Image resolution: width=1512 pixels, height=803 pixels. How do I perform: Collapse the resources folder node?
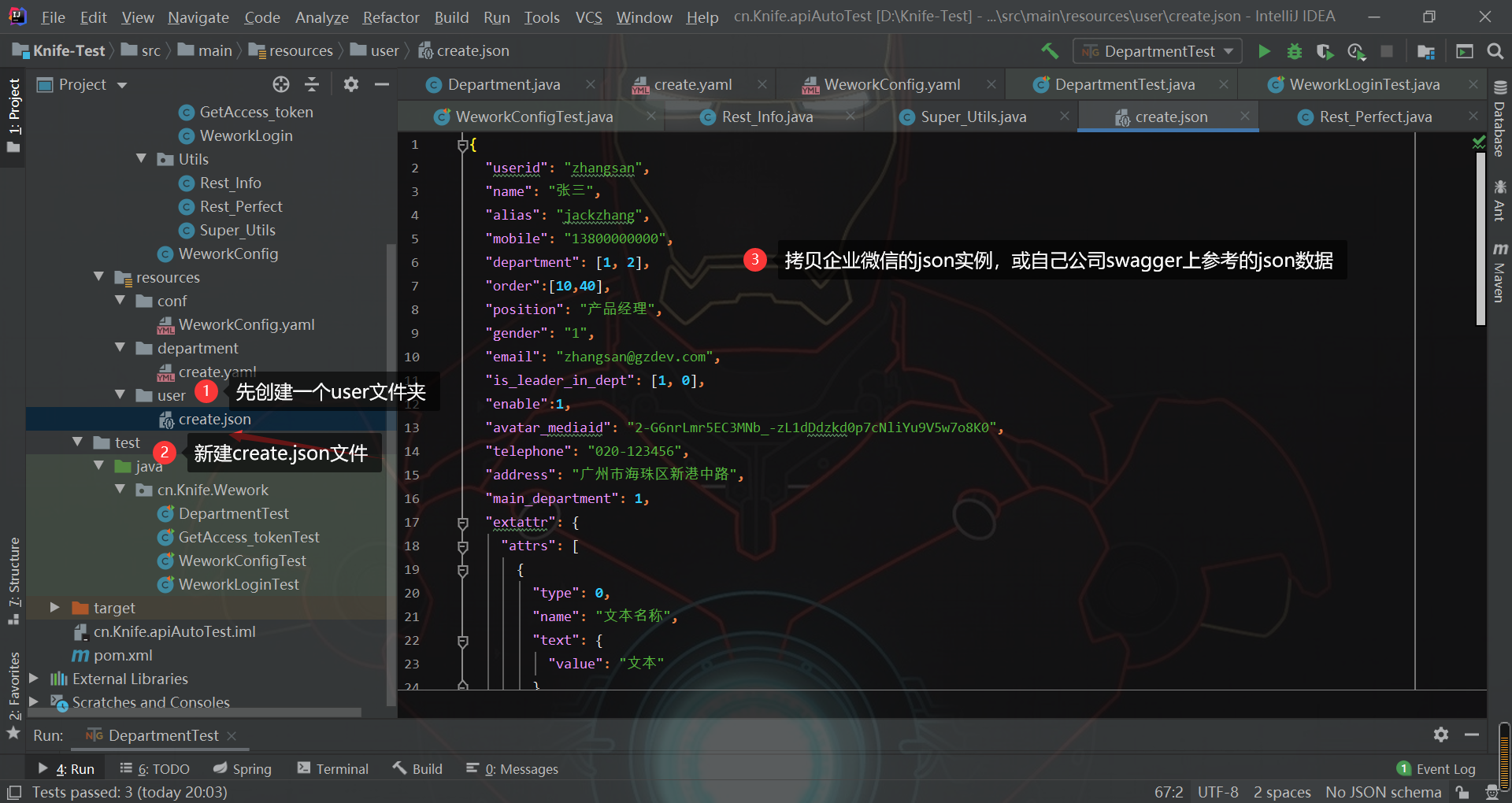99,277
